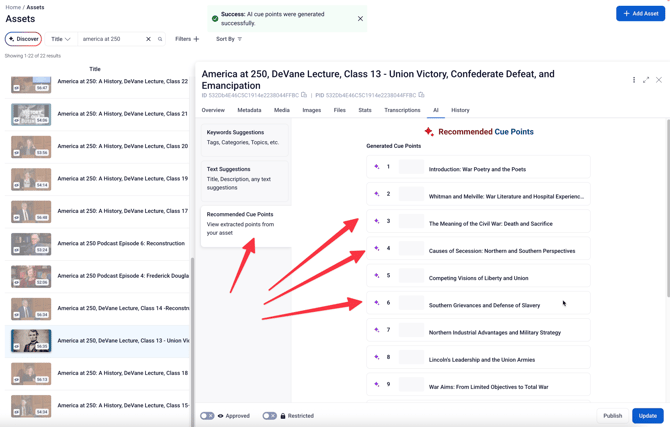This screenshot has height=427, width=670.
Task: Click sparkle icon of cue point 3
Action: pyautogui.click(x=376, y=221)
